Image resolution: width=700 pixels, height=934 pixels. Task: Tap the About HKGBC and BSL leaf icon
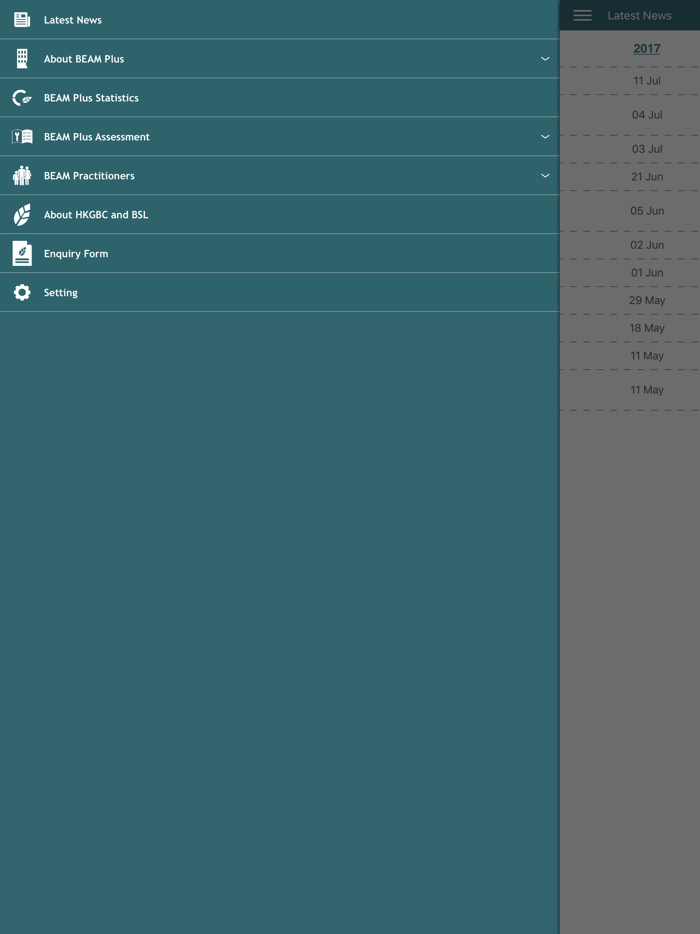pyautogui.click(x=22, y=214)
